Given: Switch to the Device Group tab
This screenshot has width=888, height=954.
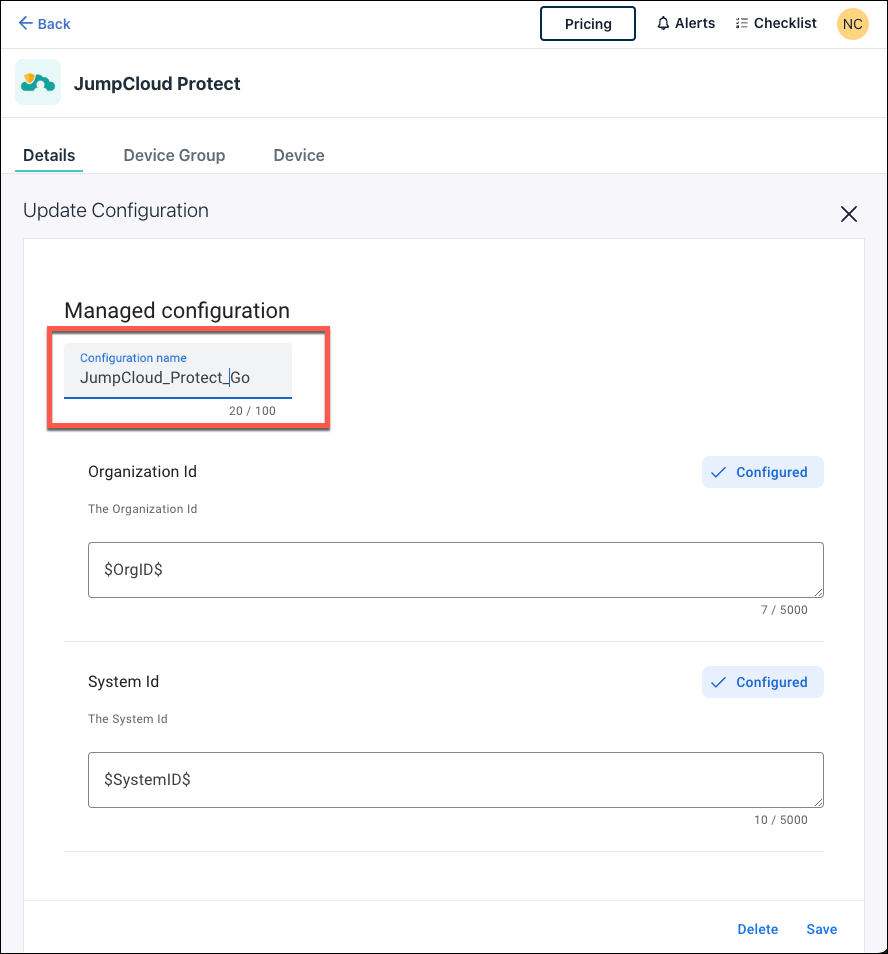Looking at the screenshot, I should point(174,155).
